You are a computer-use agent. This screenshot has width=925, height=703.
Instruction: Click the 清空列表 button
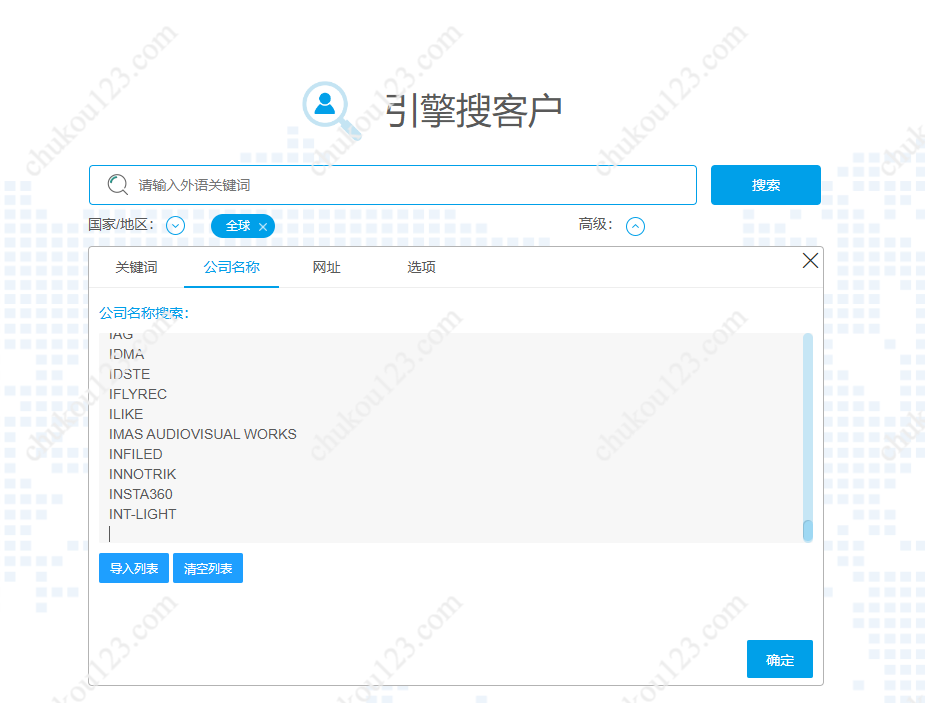click(208, 568)
